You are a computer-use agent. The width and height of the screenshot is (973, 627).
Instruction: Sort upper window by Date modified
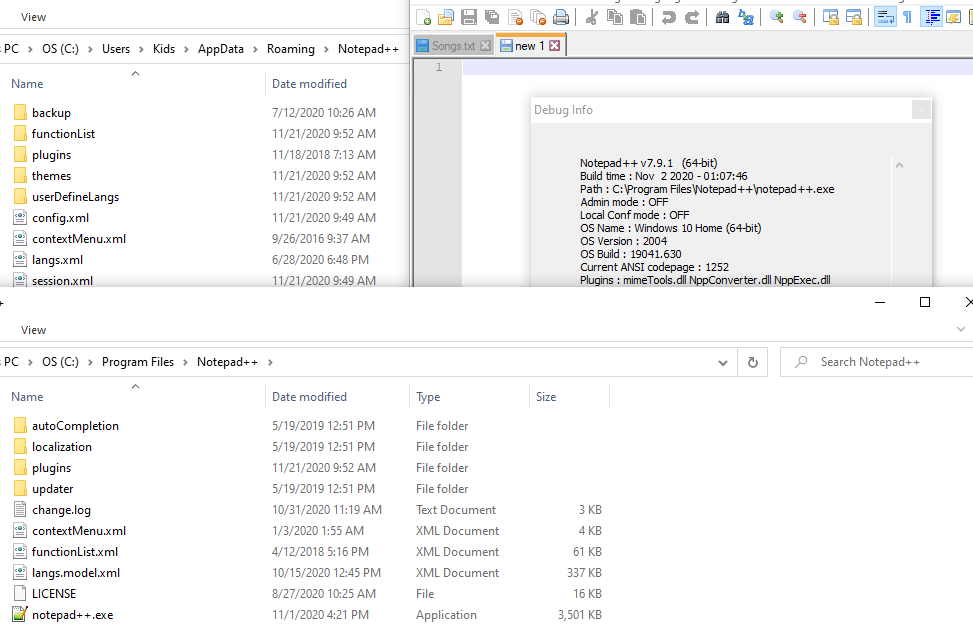coord(337,84)
